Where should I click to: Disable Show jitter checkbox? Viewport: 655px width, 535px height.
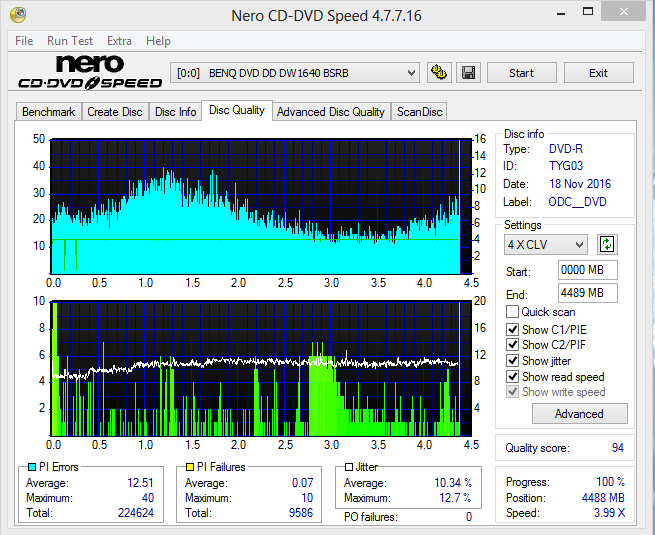click(512, 360)
